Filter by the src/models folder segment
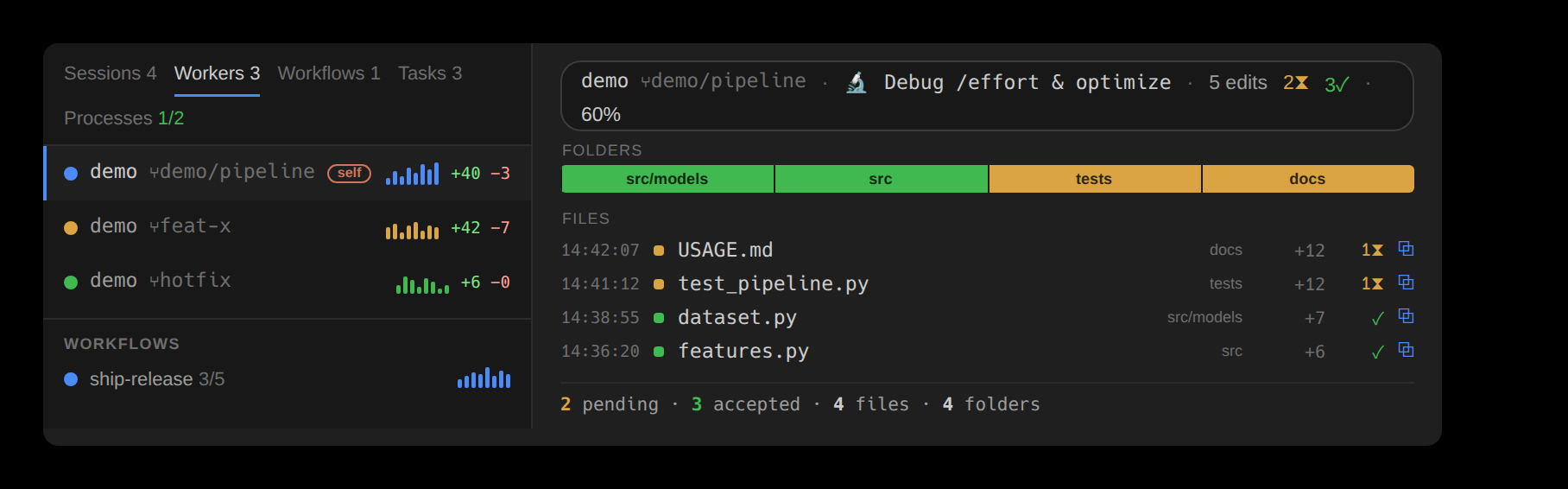1568x489 pixels. pos(667,179)
